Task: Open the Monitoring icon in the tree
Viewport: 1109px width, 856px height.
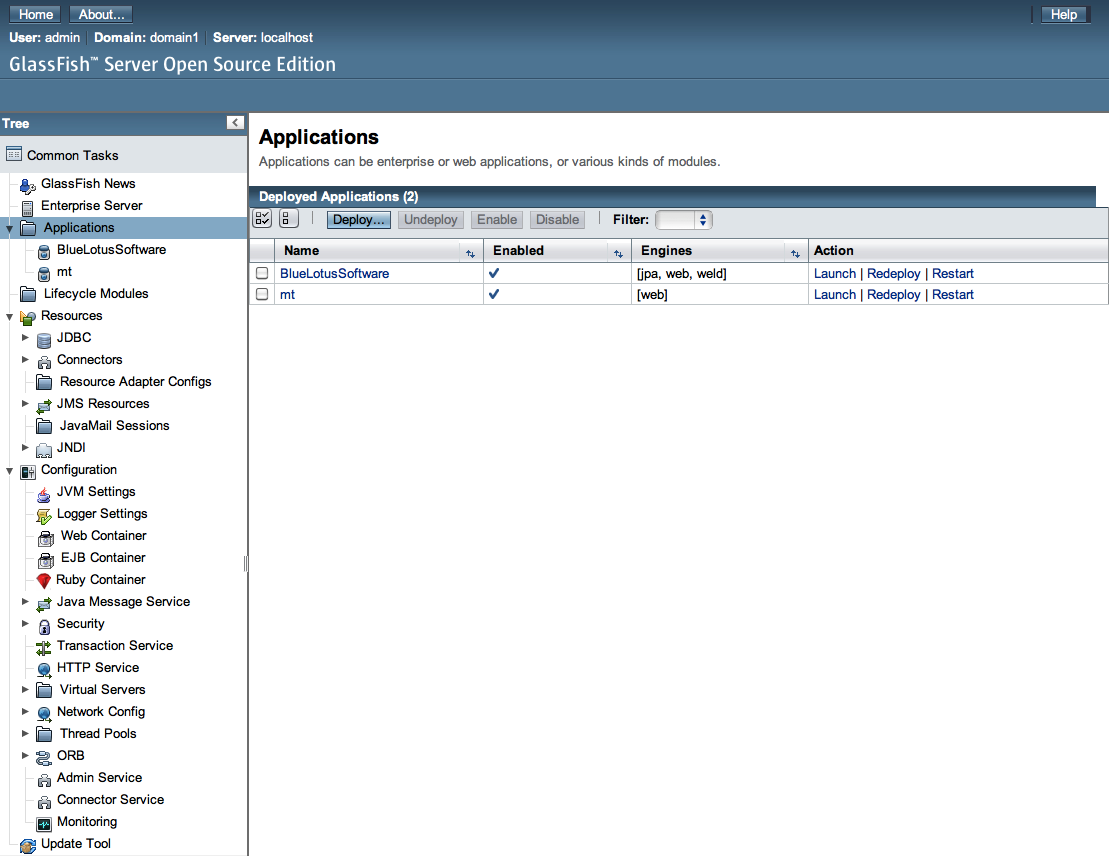Action: (x=44, y=821)
